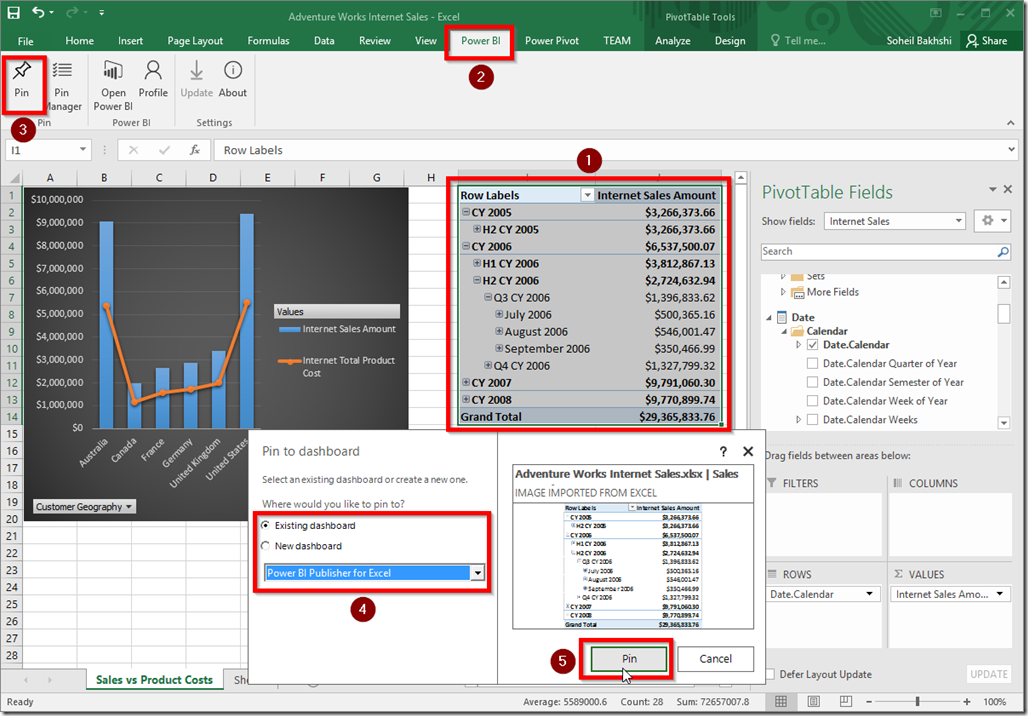Screen dimensions: 1028x716
Task: Click the PivotTable Fields search box
Action: point(885,252)
